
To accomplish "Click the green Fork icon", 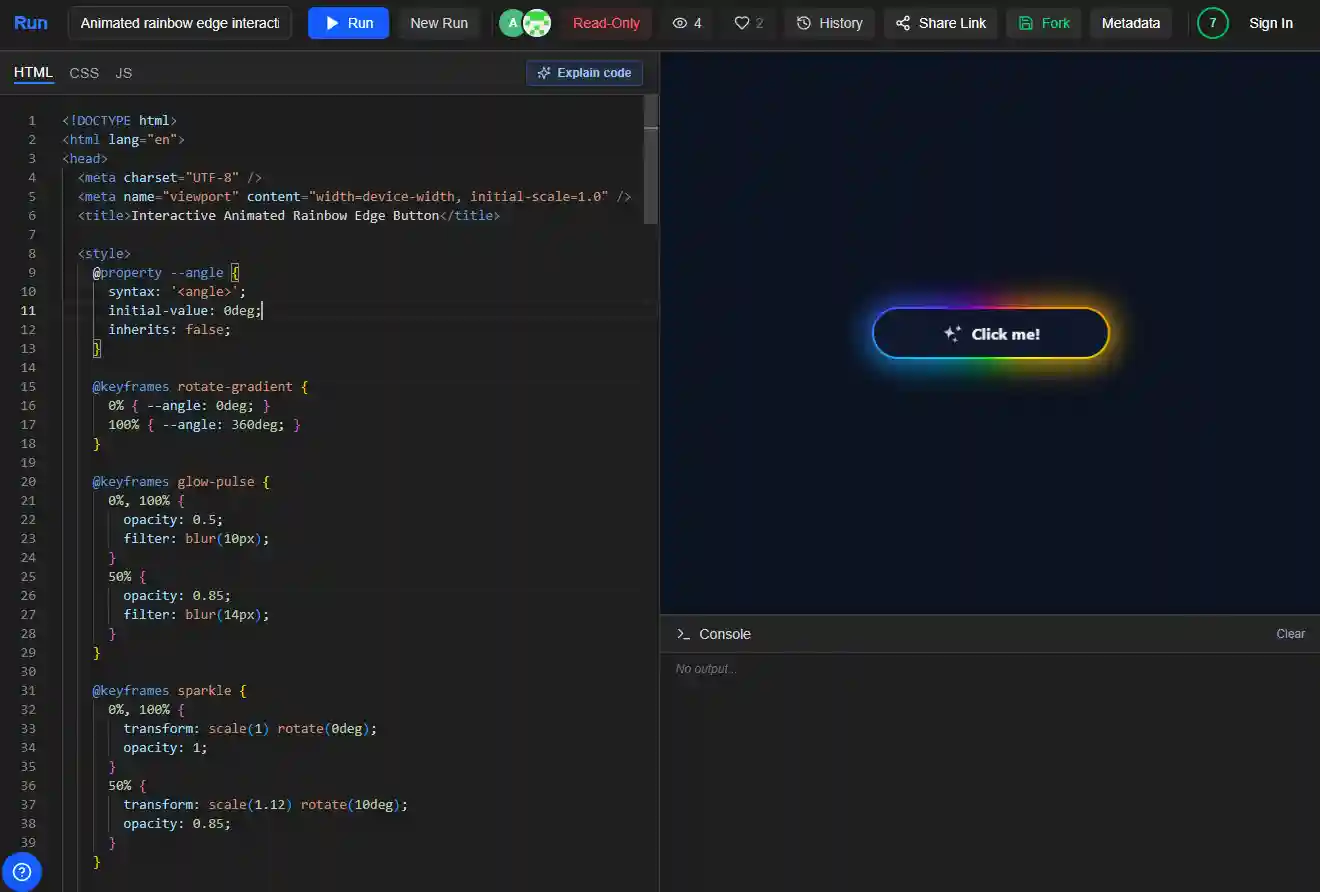I will 1025,23.
